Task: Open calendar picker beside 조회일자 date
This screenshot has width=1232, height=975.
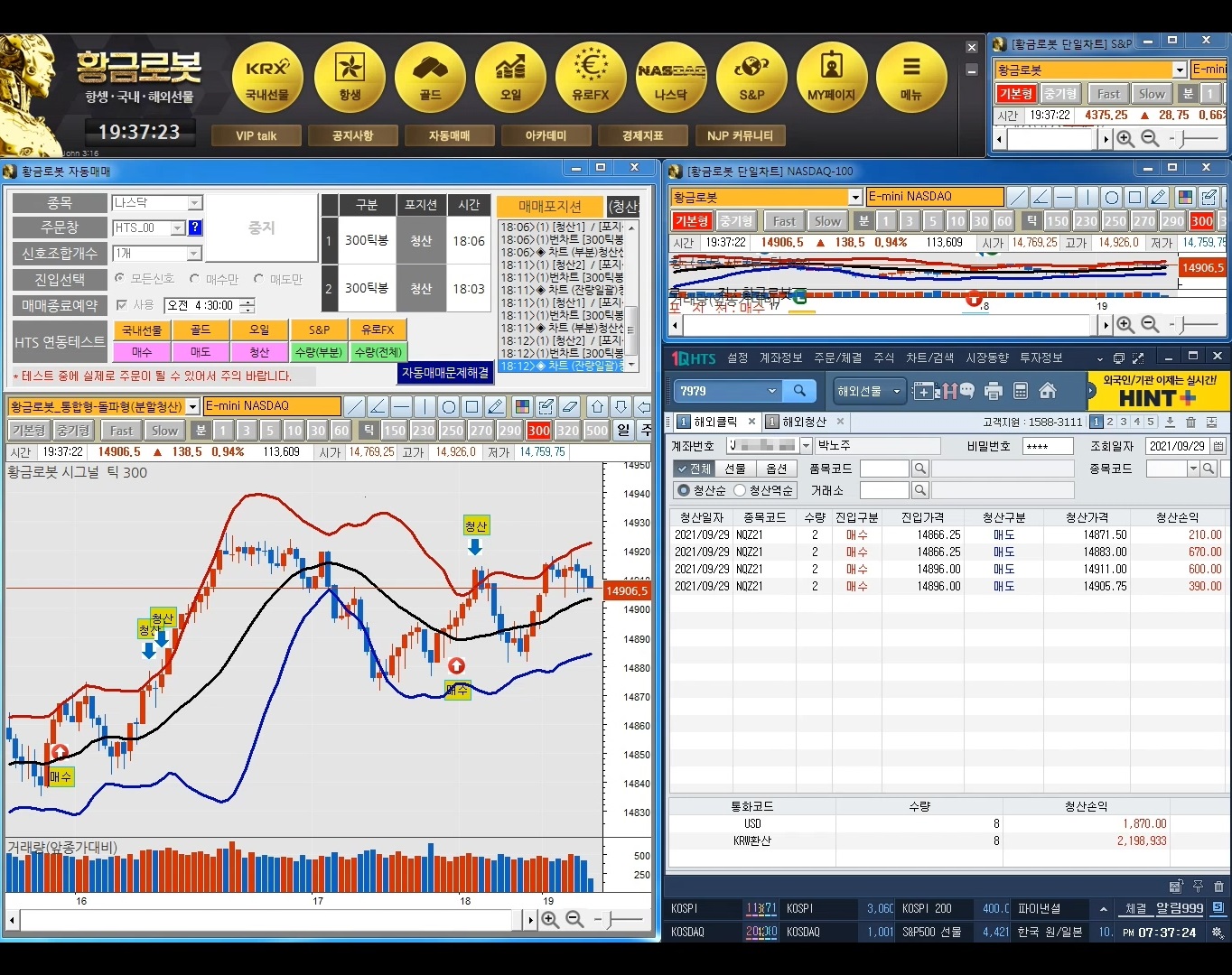Action: (x=1218, y=446)
